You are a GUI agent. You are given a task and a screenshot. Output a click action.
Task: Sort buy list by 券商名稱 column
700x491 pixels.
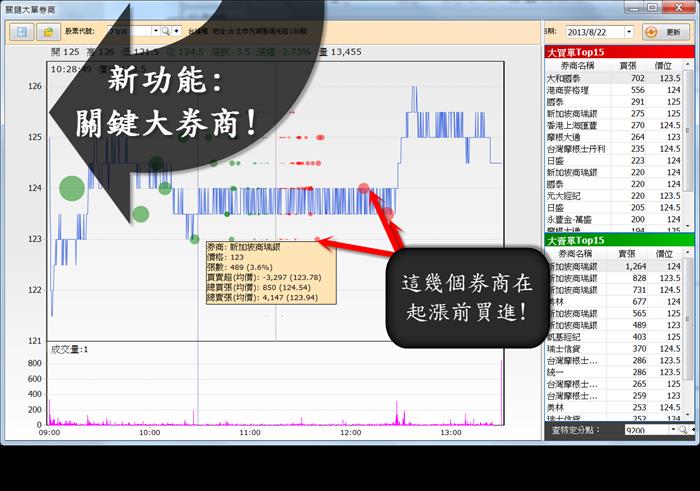[578, 66]
